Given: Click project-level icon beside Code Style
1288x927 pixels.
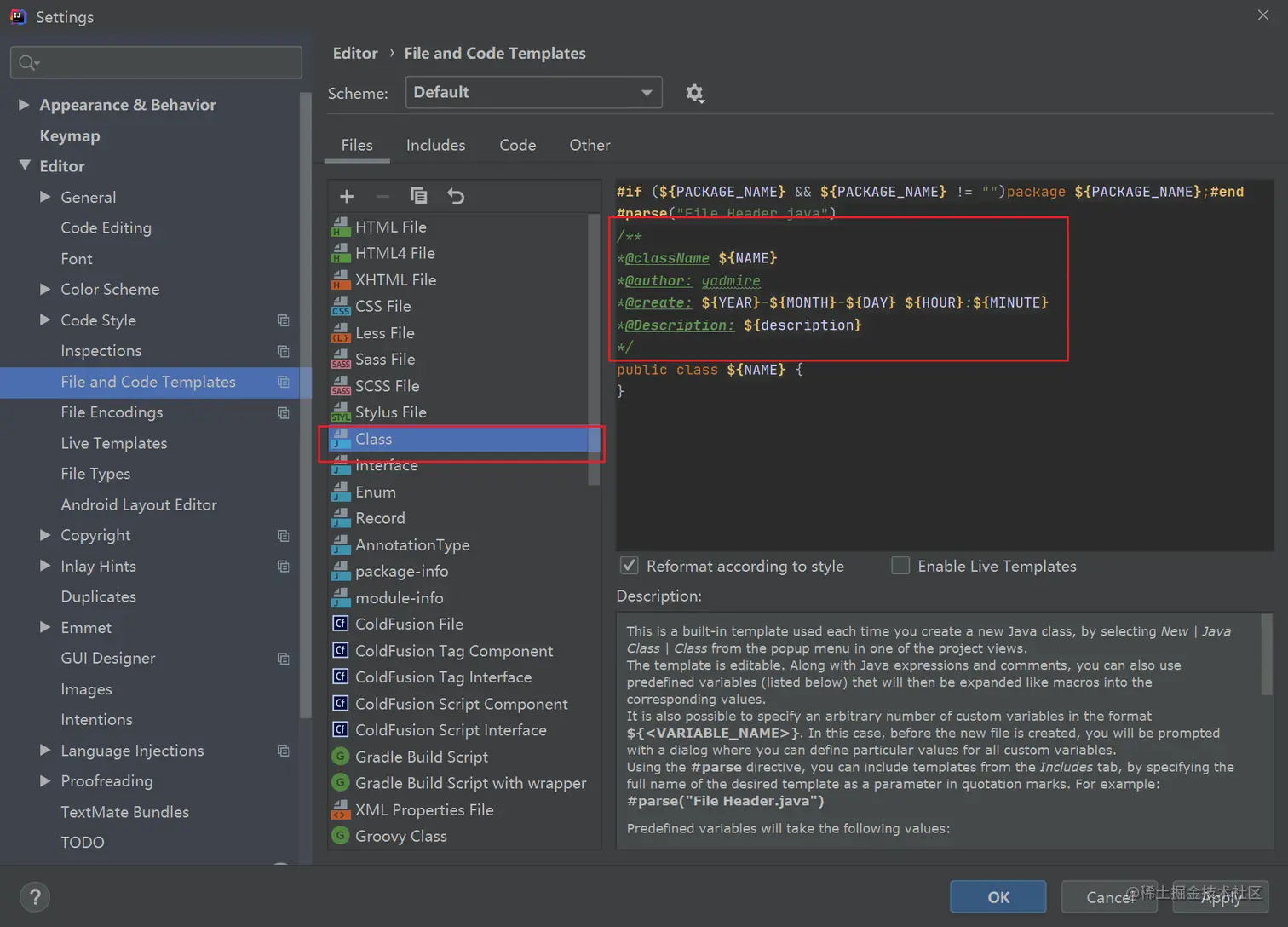Looking at the screenshot, I should (284, 320).
